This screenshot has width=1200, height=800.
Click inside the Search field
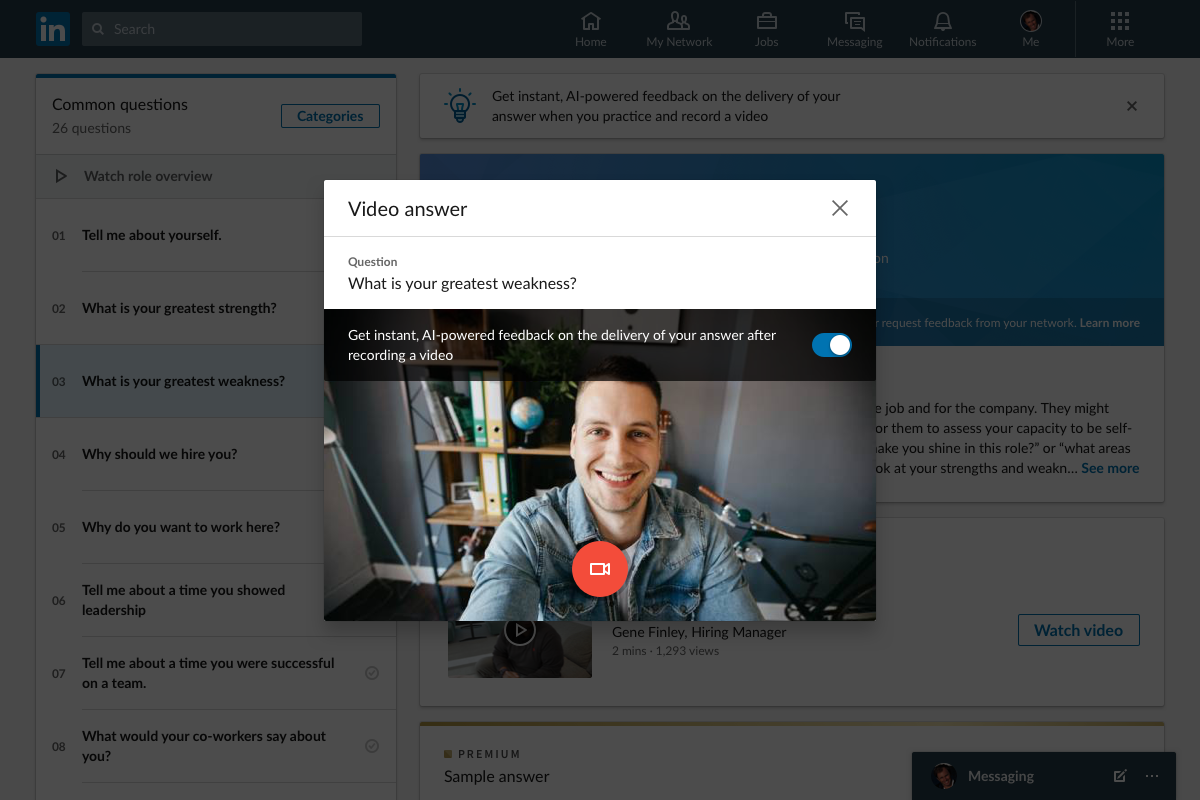[x=220, y=29]
